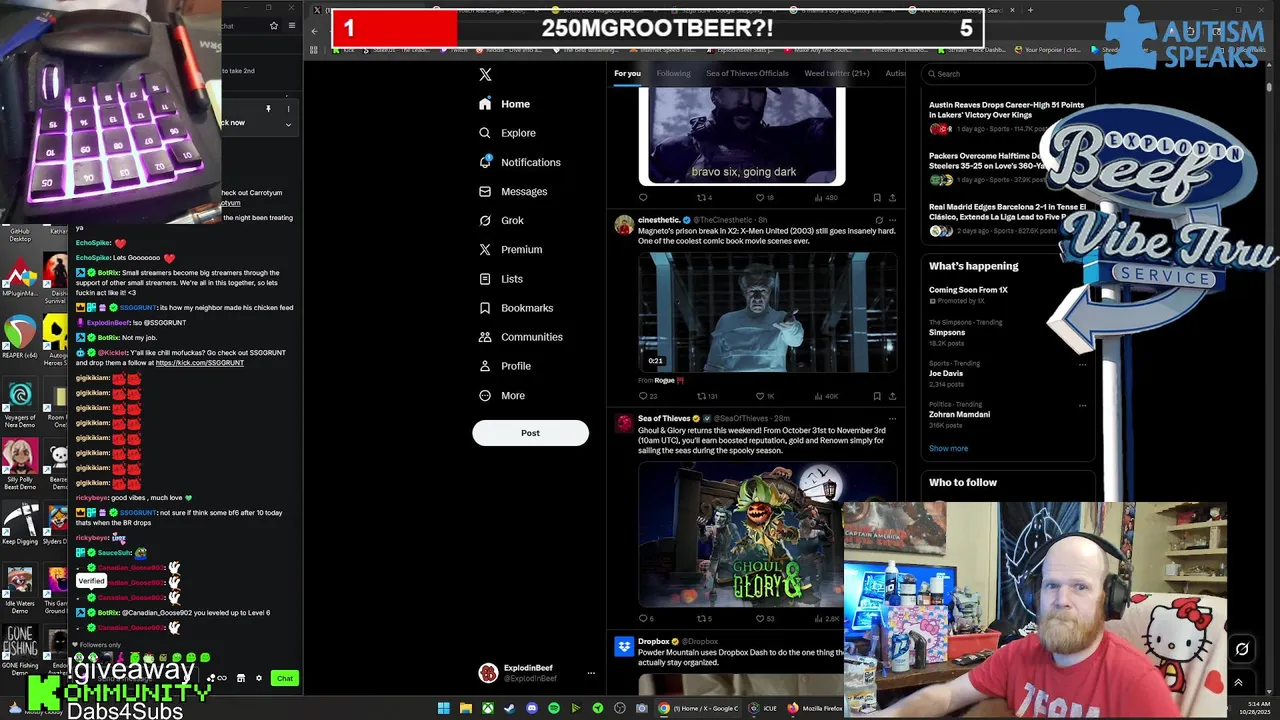Go to Home in X sidebar
The height and width of the screenshot is (720, 1280).
point(505,104)
